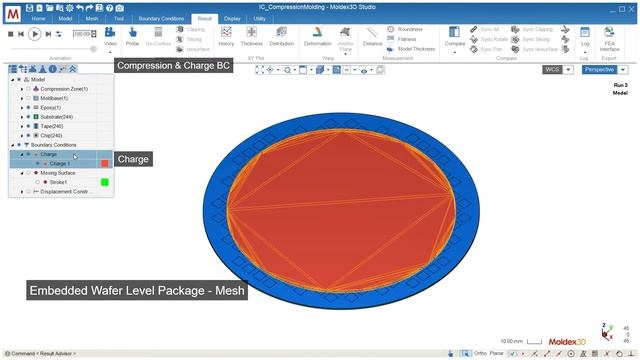Open the Thickness XY plot

(x=251, y=36)
